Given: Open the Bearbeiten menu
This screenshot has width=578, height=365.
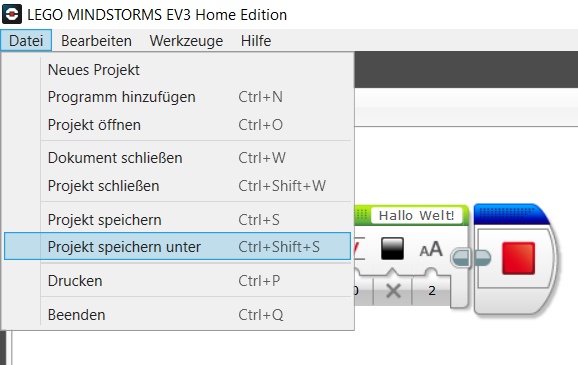Looking at the screenshot, I should [96, 41].
